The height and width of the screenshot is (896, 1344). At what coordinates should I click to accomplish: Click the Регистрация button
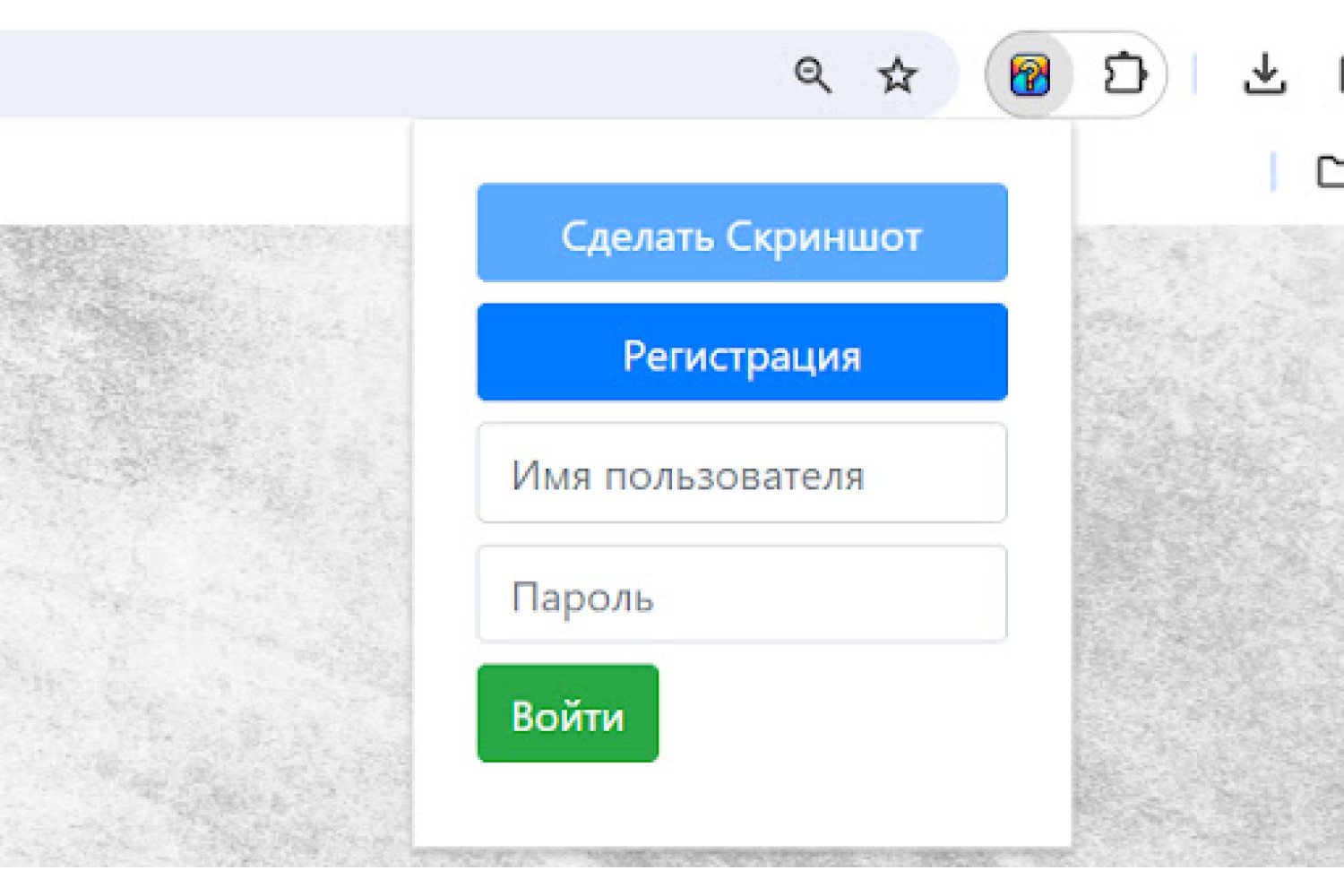click(x=742, y=352)
